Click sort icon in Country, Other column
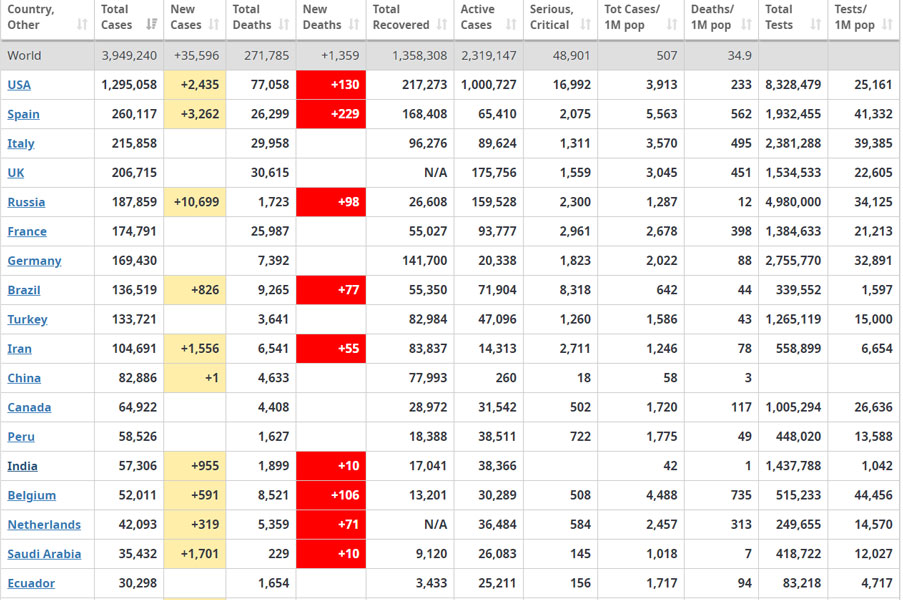 tap(83, 25)
